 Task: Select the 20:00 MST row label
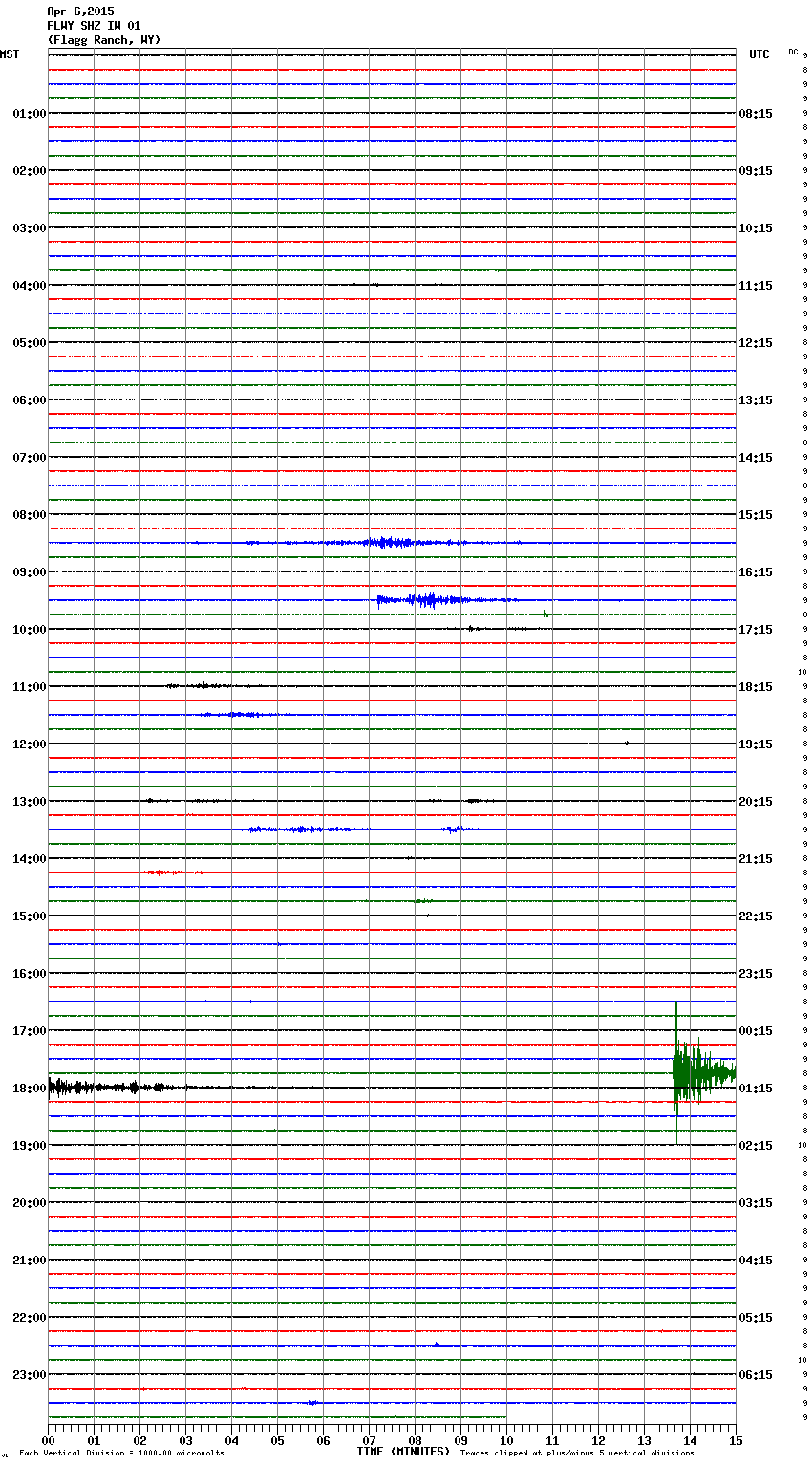pos(30,1203)
